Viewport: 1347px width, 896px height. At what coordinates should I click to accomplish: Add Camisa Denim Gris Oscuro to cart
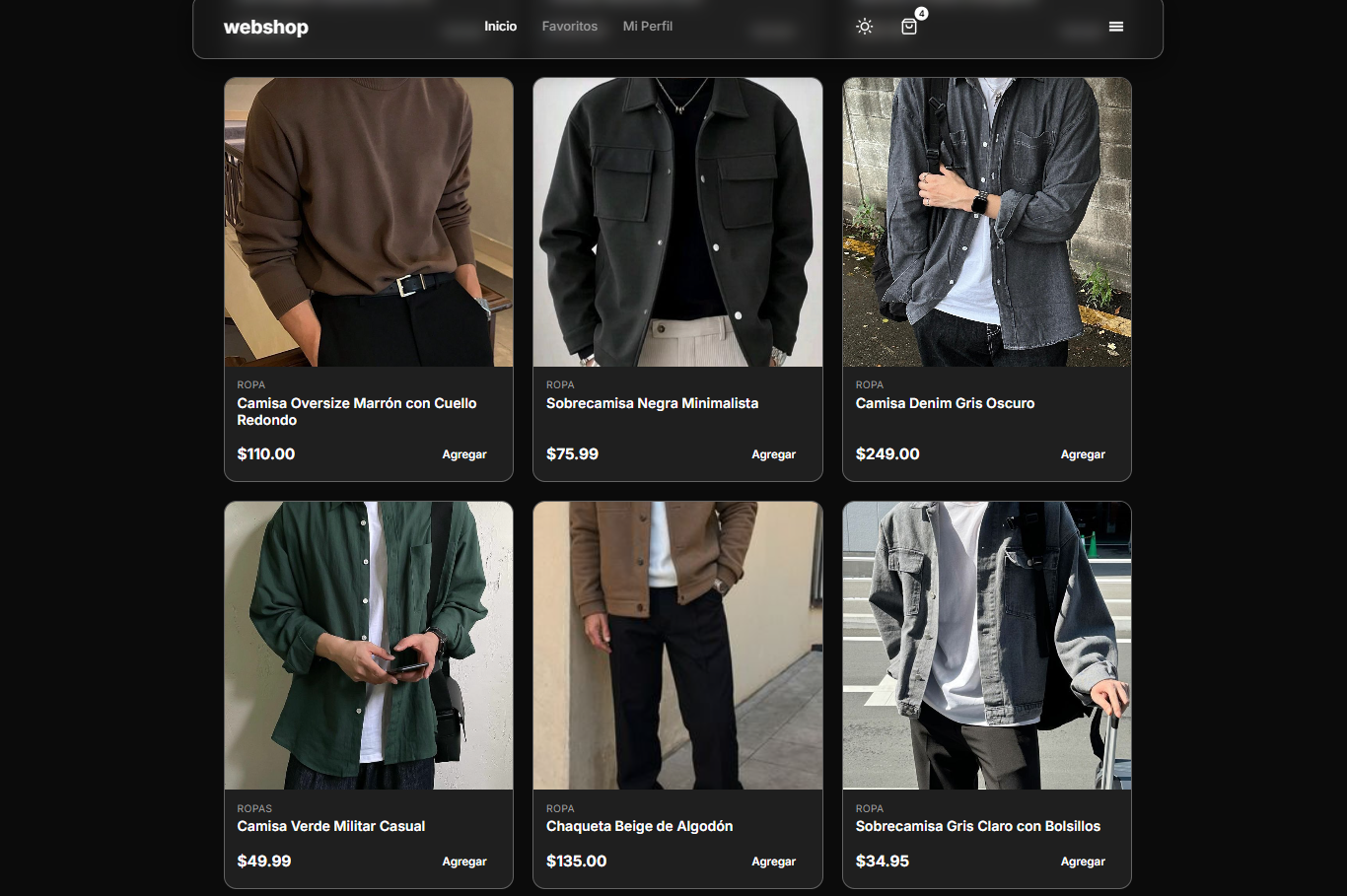(x=1082, y=454)
